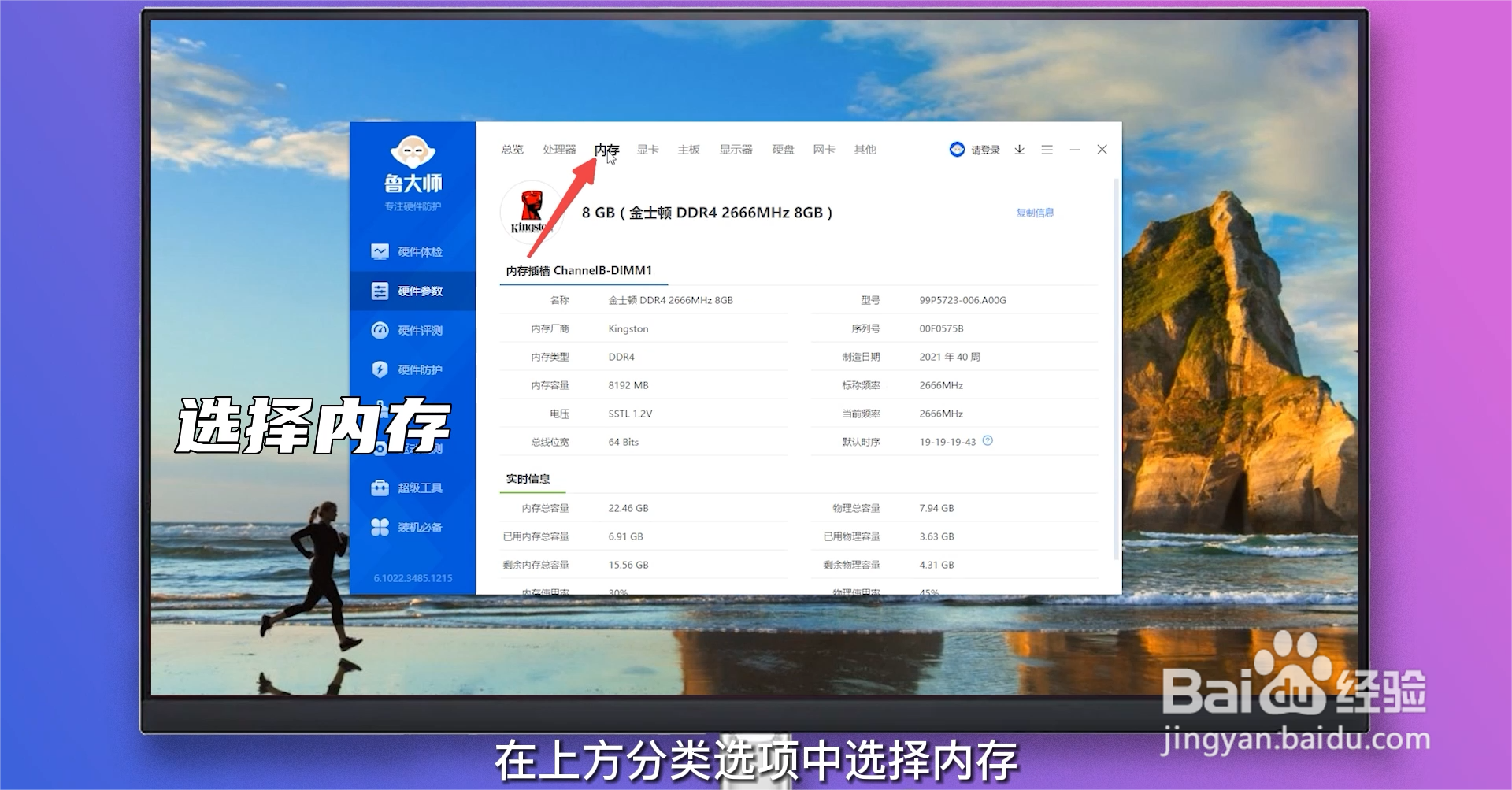Click the physical total value 7.94 GB
1512x790 pixels.
[936, 508]
